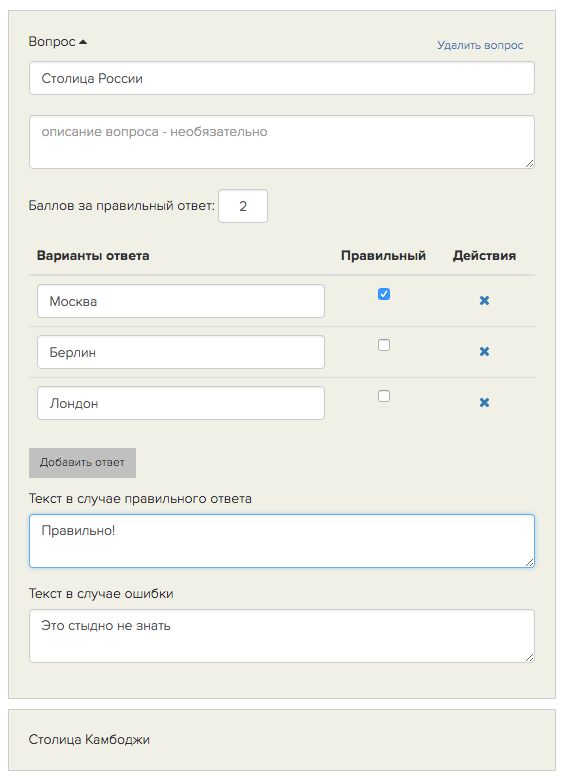This screenshot has height=777, width=564.
Task: Edit the Лондон answer text field
Action: click(181, 403)
